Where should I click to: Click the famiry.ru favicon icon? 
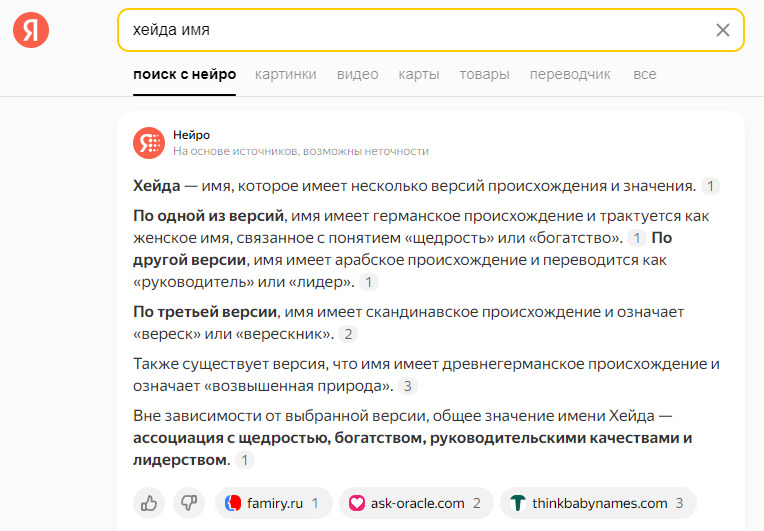[233, 503]
